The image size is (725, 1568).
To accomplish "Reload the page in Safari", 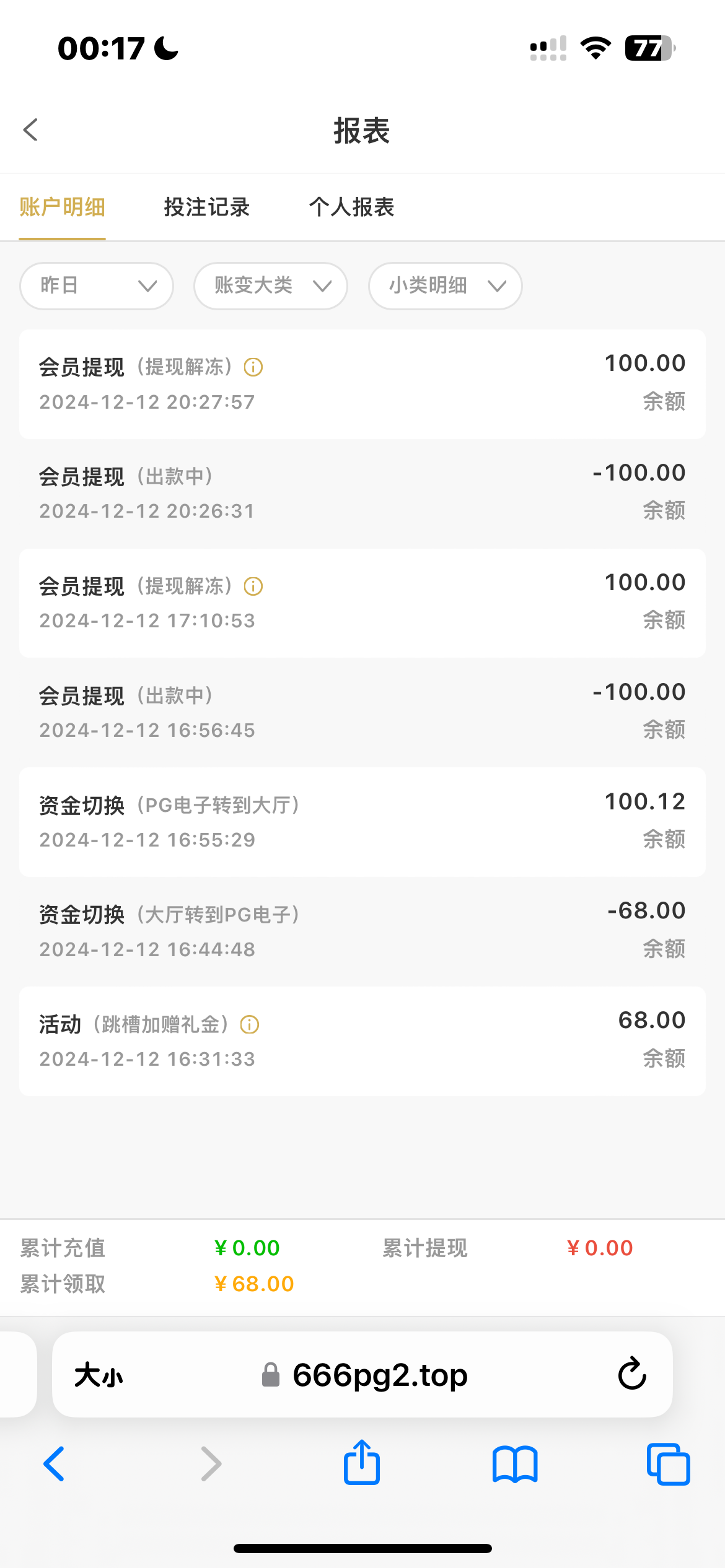I will [631, 1375].
